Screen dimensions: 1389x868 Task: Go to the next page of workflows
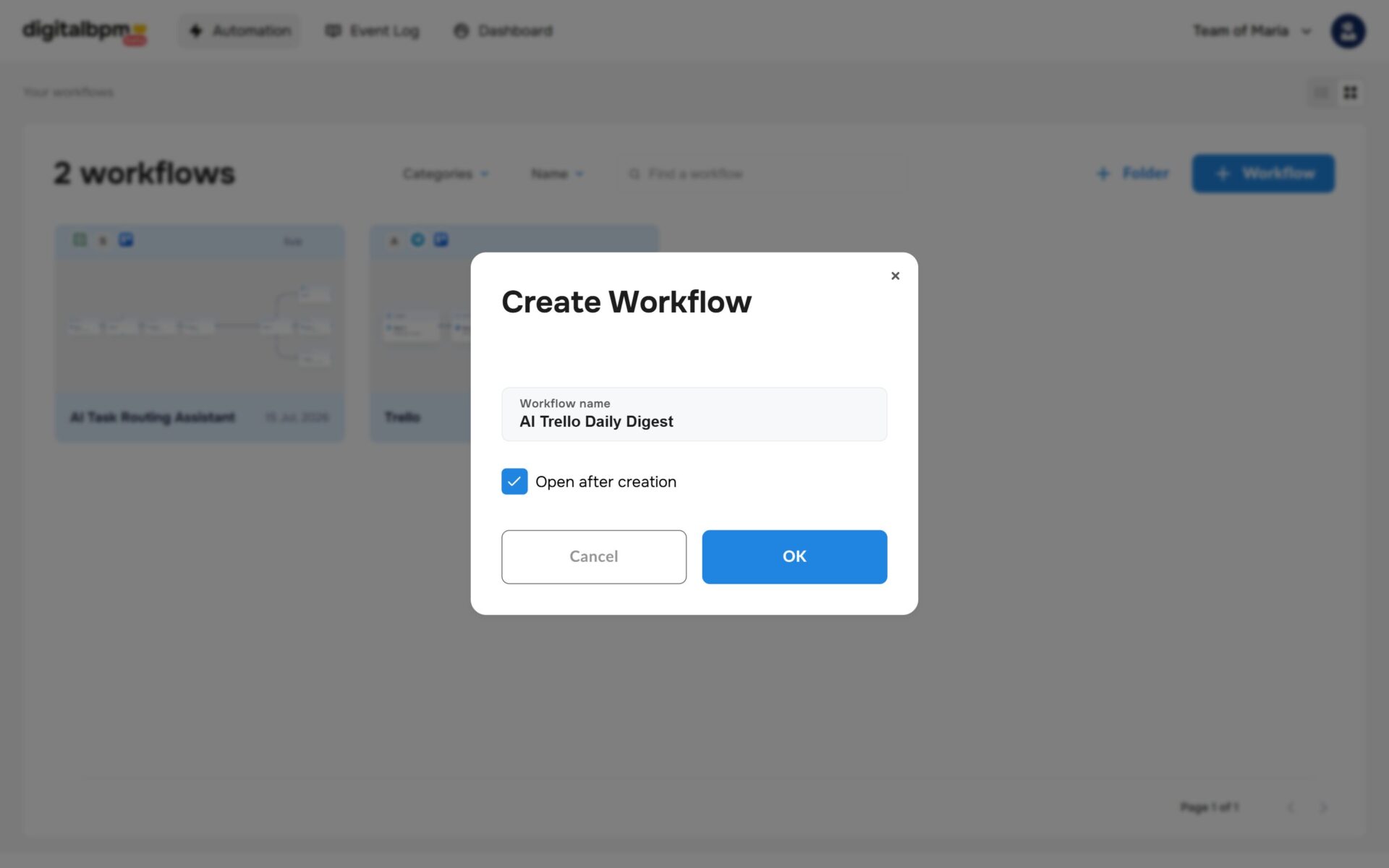pos(1323,807)
